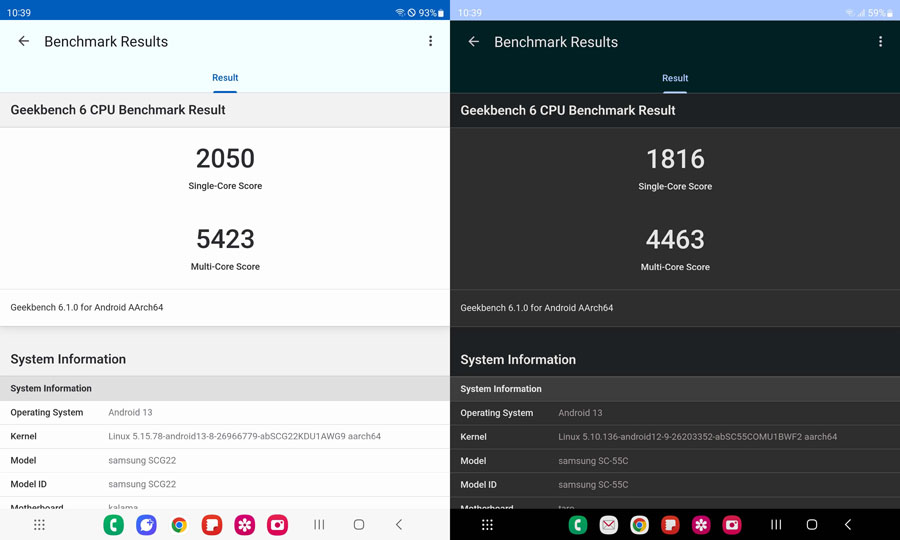The width and height of the screenshot is (900, 540).
Task: Tap Android 13 value in left panel
Action: pyautogui.click(x=130, y=412)
